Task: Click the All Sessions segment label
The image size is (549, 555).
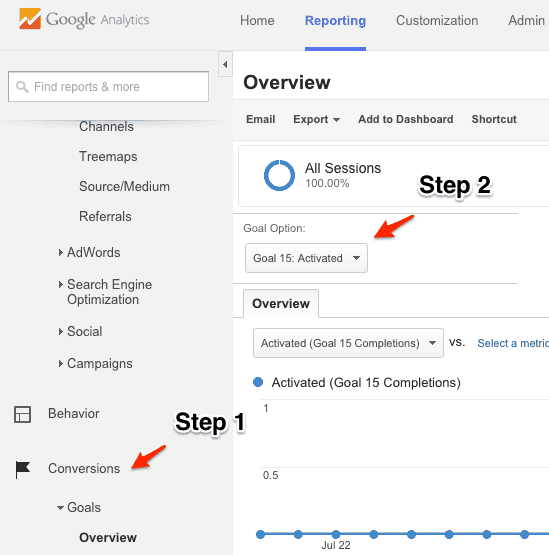Action: (343, 168)
